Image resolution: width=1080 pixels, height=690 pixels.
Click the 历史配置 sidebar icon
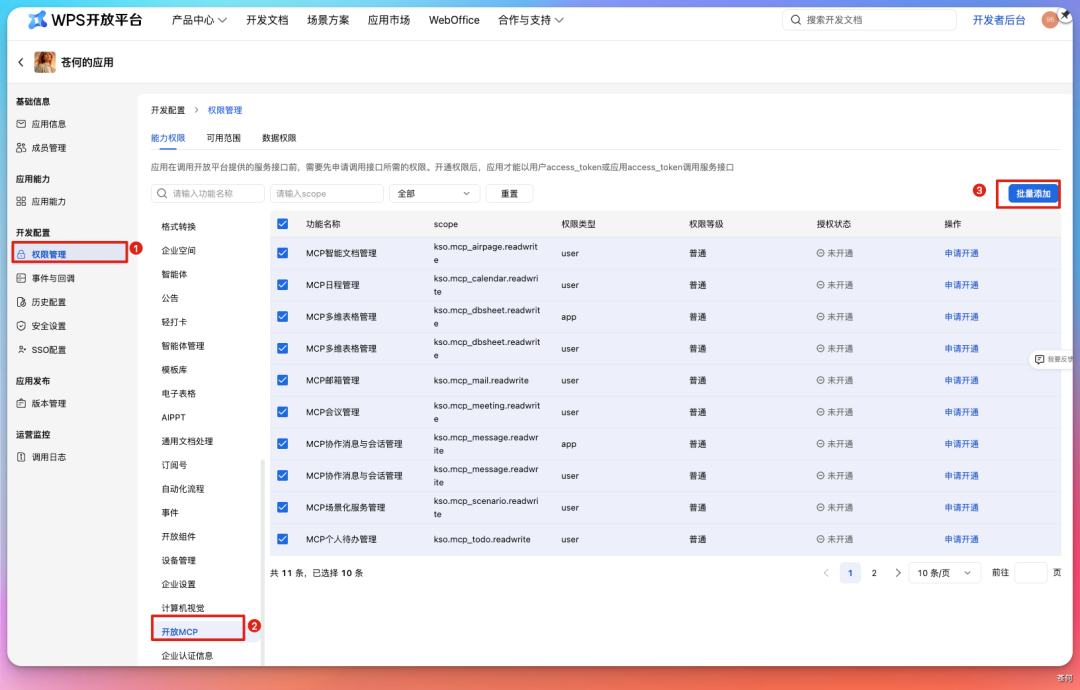21,302
